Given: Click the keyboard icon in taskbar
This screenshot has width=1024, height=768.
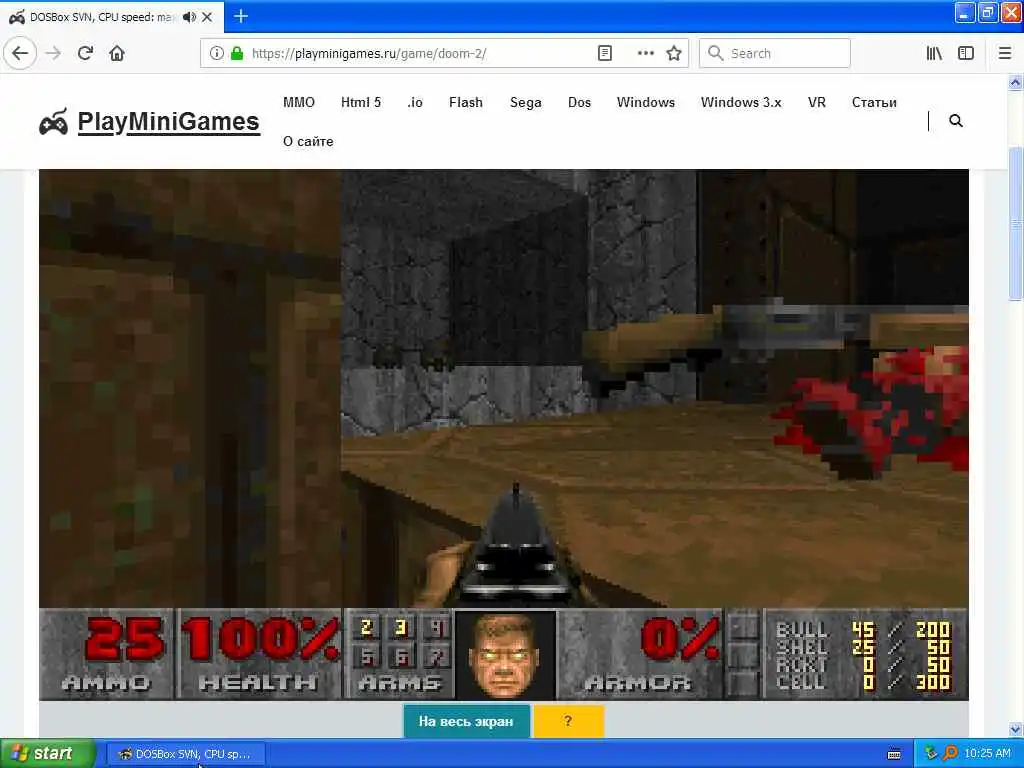Looking at the screenshot, I should tap(894, 754).
